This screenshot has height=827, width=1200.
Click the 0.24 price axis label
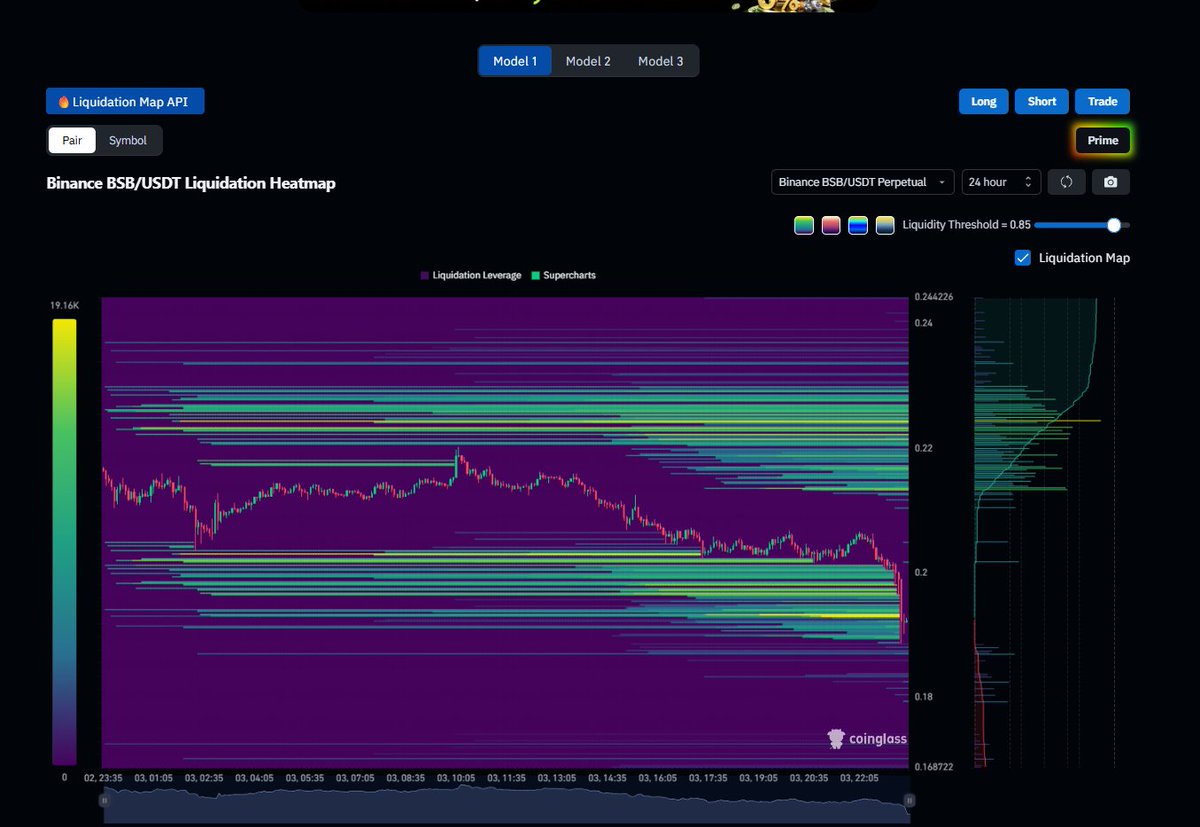click(923, 323)
